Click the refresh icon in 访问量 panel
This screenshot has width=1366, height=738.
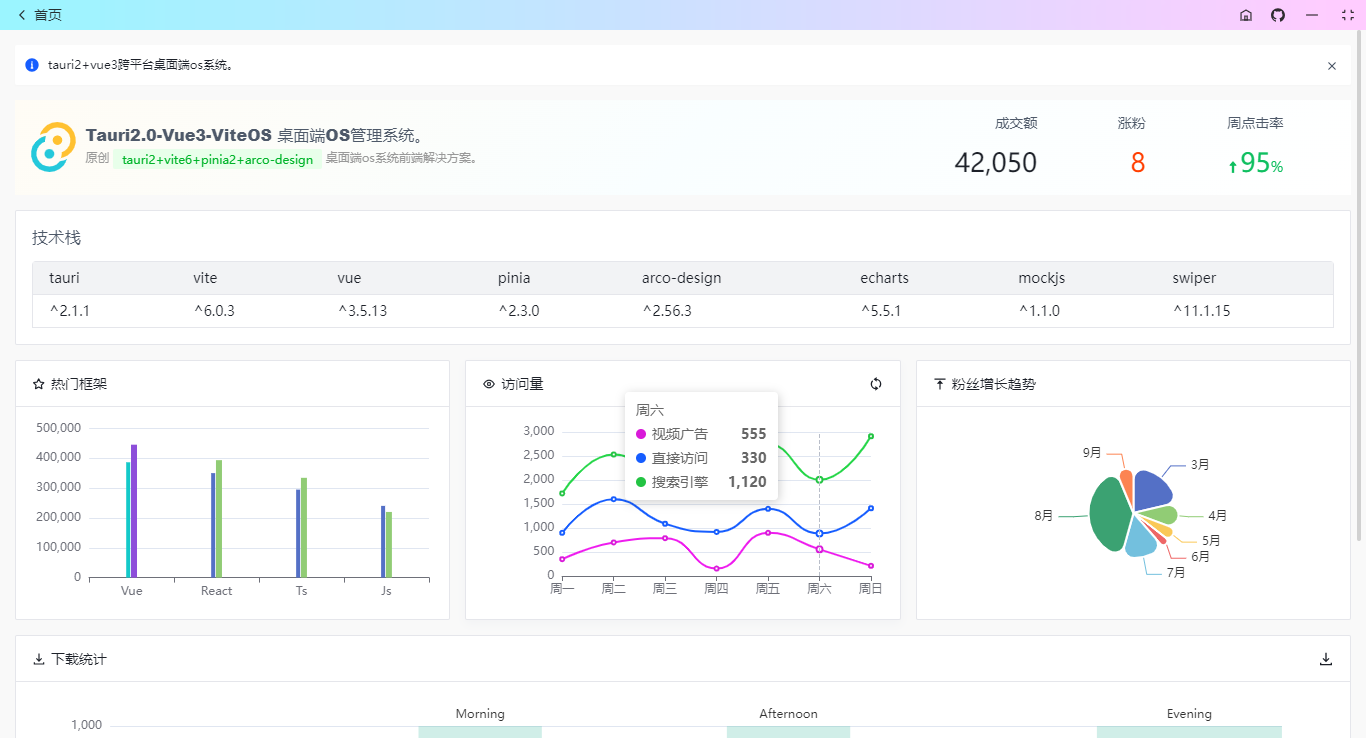tap(876, 384)
